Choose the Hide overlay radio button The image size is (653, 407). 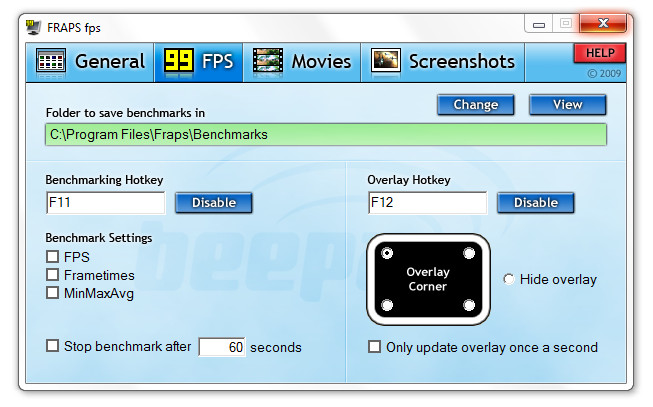[x=508, y=279]
